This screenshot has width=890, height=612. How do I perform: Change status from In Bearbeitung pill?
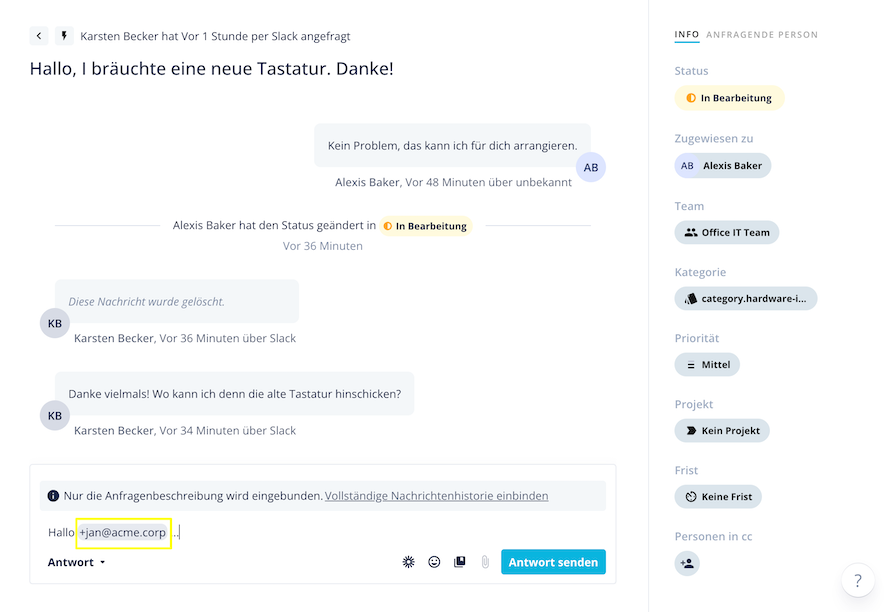pos(729,98)
